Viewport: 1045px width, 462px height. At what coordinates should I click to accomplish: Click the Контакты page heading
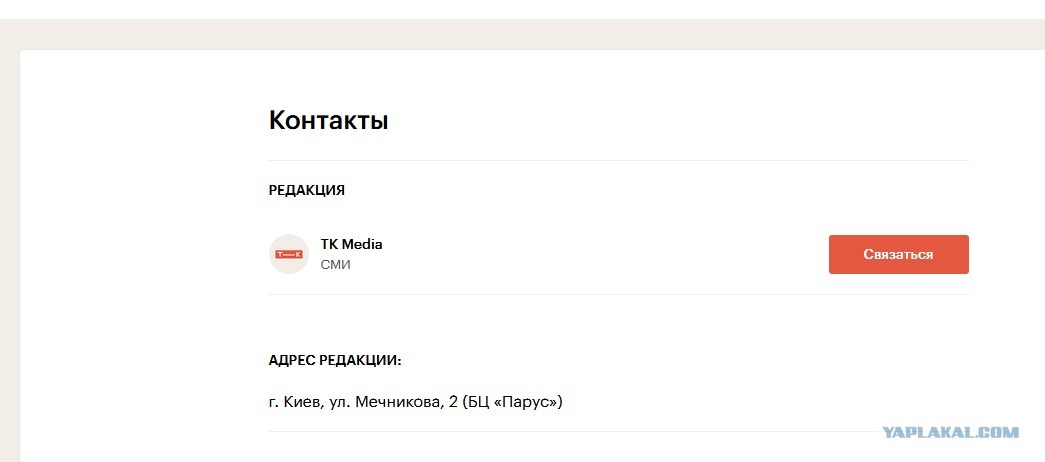(x=329, y=121)
